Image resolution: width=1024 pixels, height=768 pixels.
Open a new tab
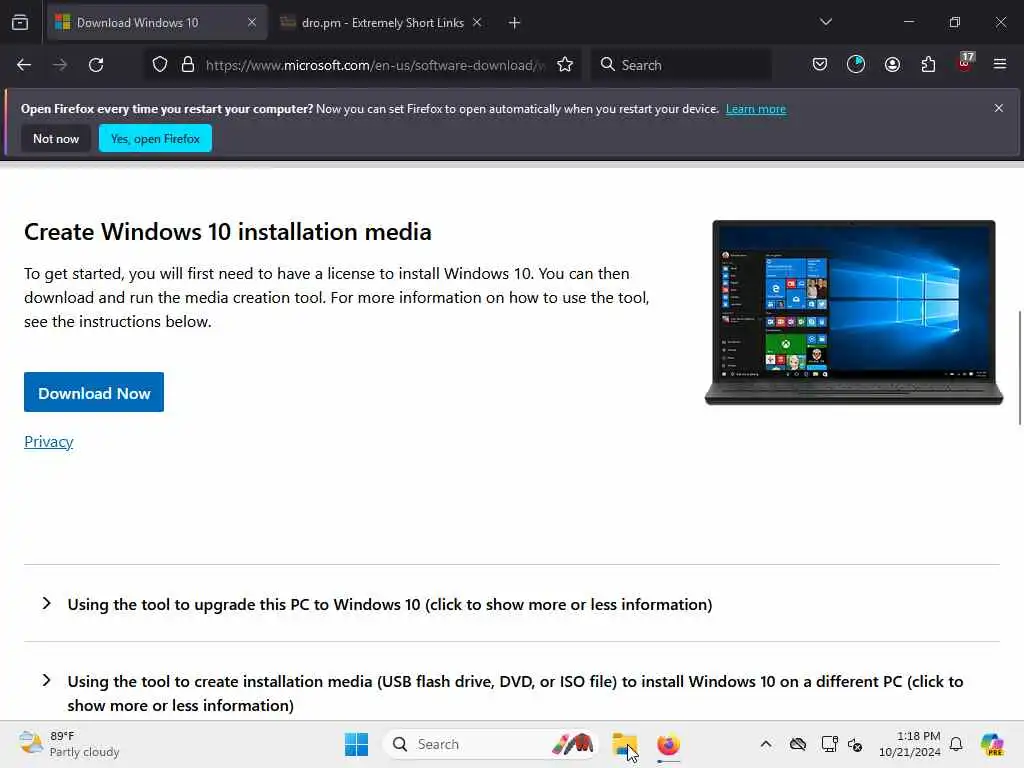[x=515, y=23]
